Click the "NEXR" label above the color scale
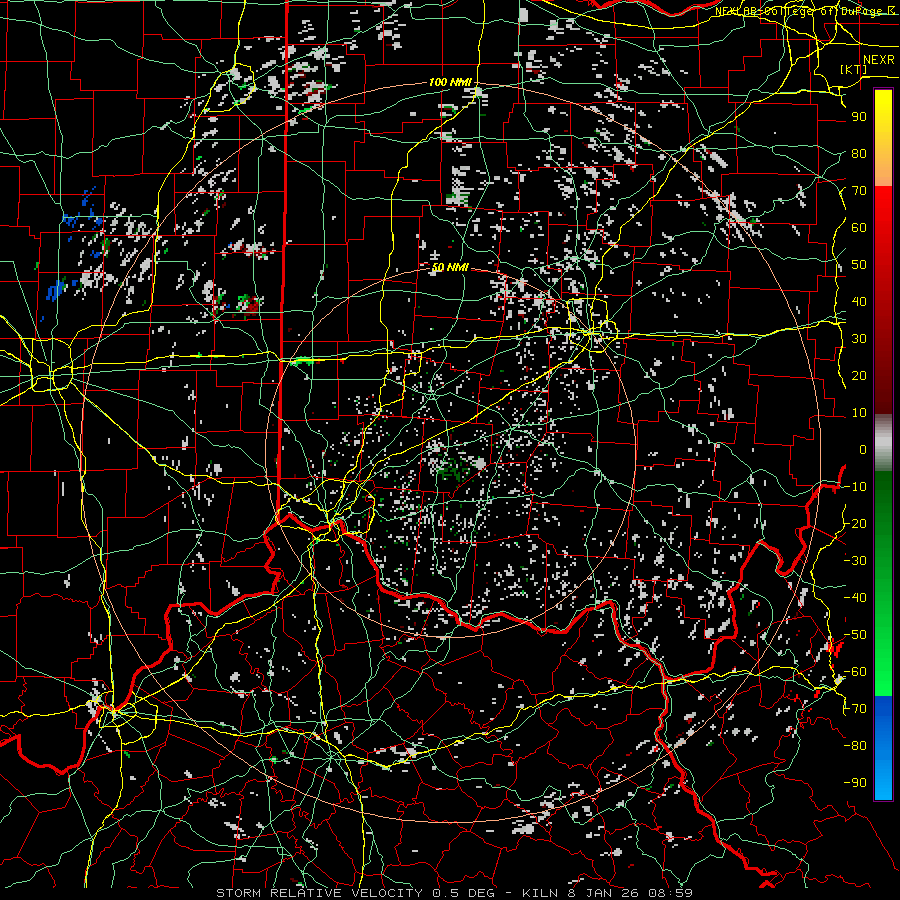900x900 pixels. click(x=879, y=60)
